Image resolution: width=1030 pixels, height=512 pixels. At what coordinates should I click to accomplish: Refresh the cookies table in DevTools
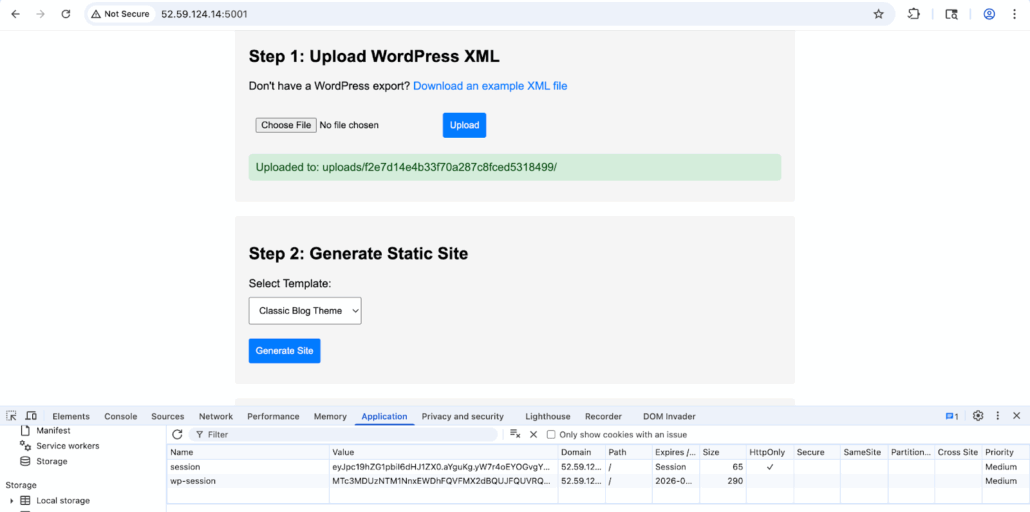[177, 435]
